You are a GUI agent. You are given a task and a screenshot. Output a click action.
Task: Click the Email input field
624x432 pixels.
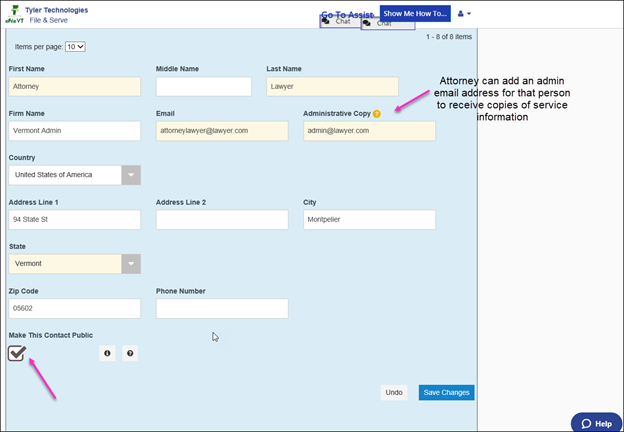tap(222, 131)
